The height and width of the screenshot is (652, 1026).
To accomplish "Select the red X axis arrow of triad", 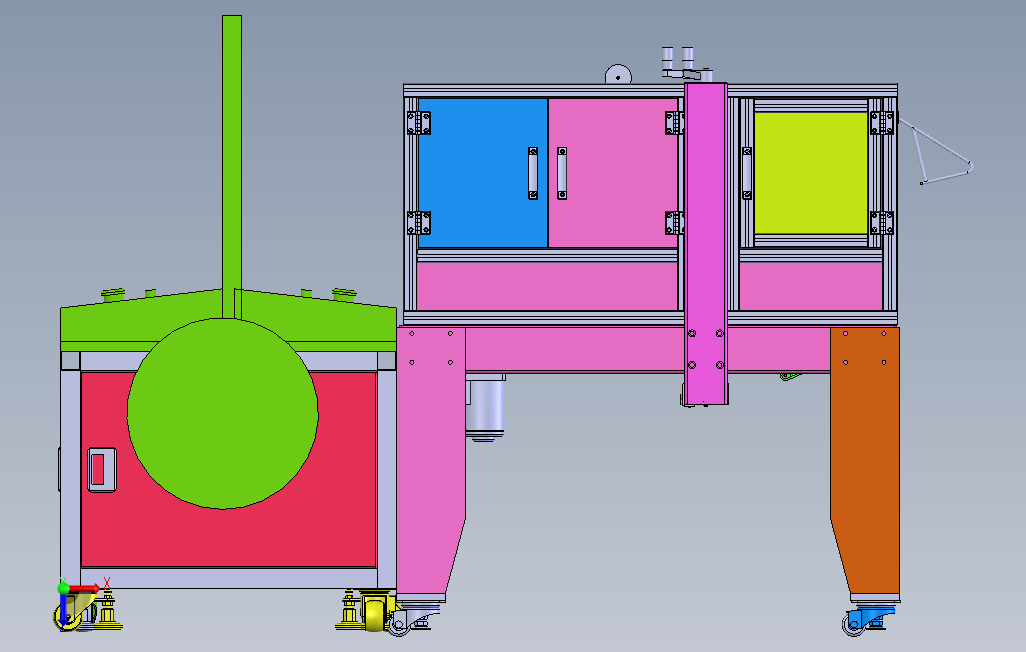I will point(84,589).
